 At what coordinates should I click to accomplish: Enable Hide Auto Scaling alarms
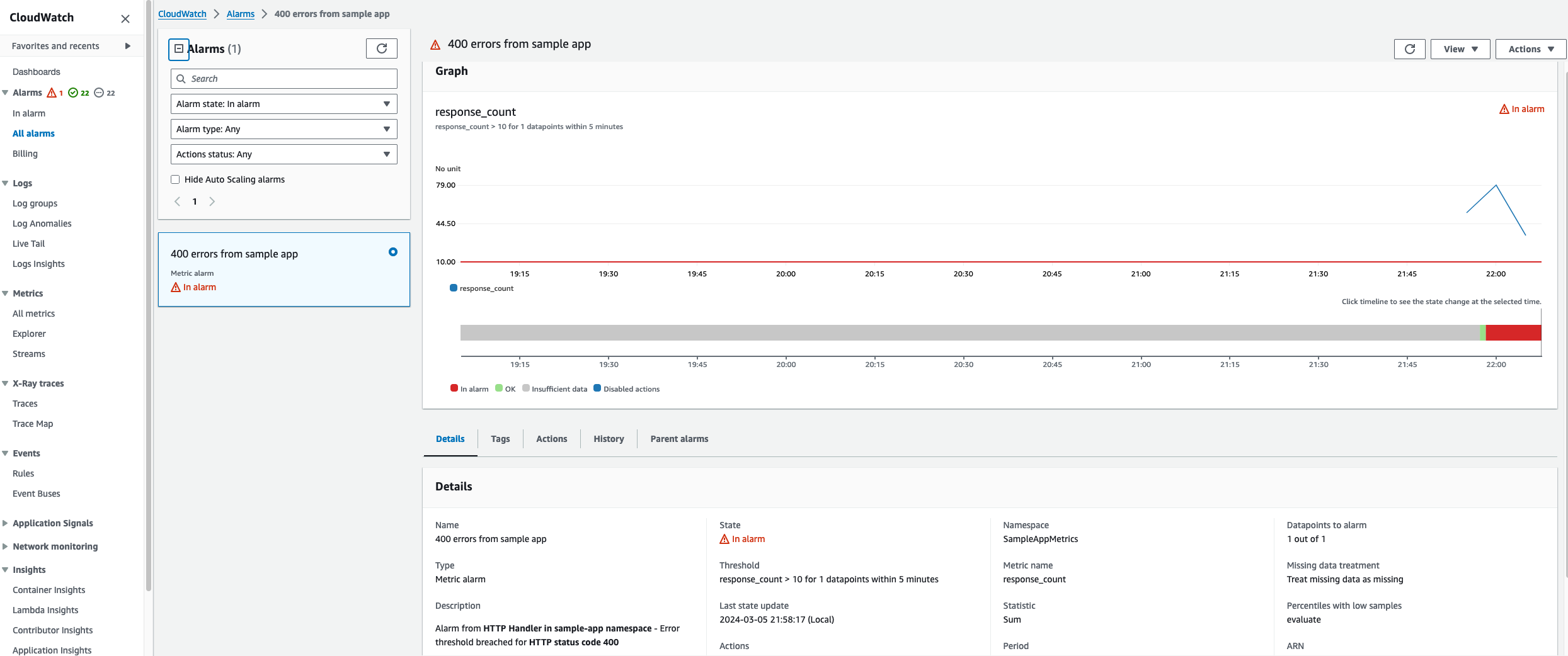click(175, 179)
